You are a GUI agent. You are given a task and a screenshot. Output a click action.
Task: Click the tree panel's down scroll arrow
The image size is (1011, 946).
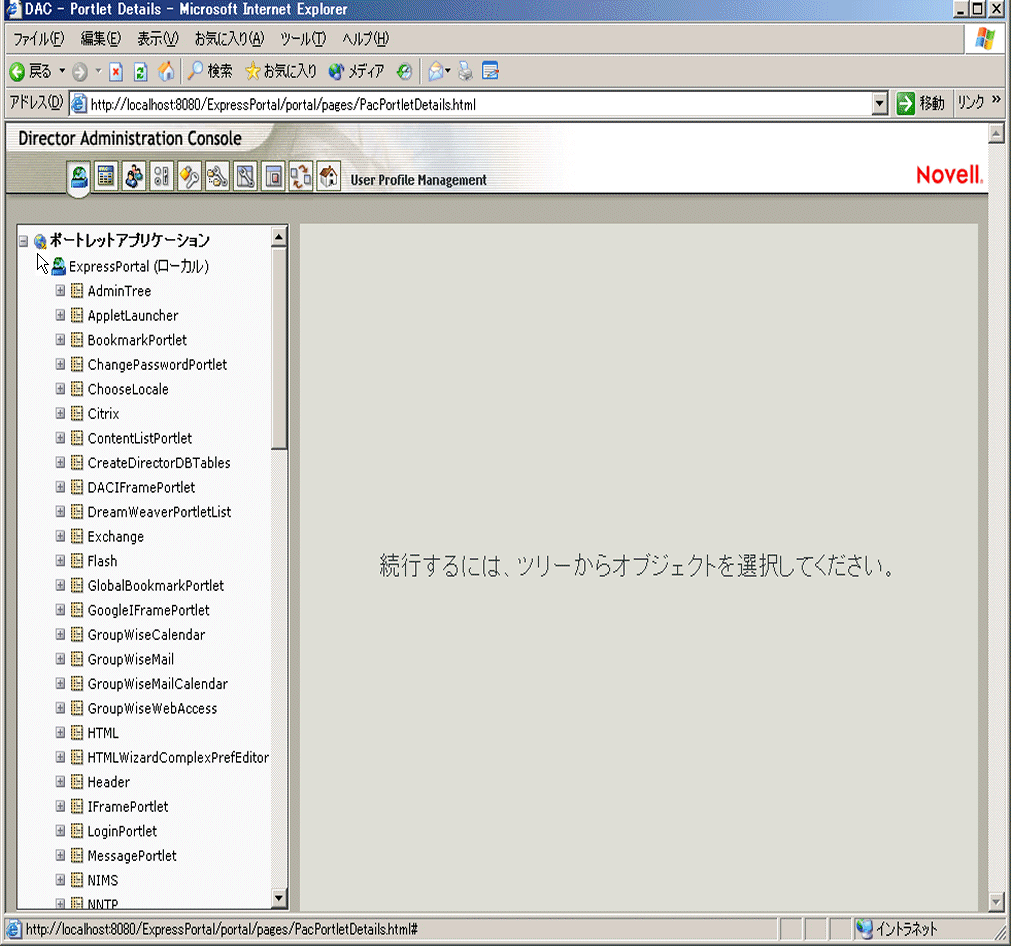[x=280, y=898]
